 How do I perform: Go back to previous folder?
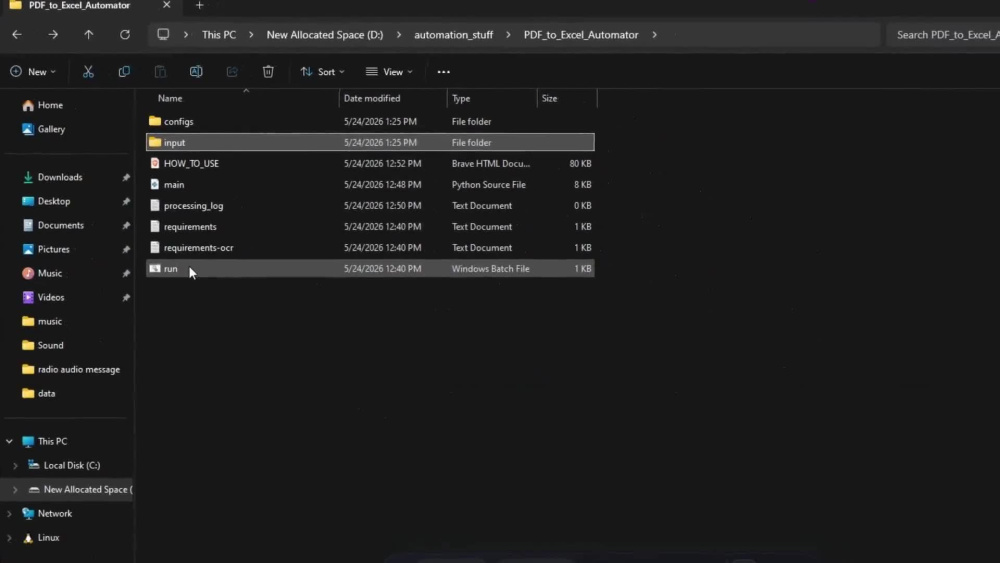17,34
